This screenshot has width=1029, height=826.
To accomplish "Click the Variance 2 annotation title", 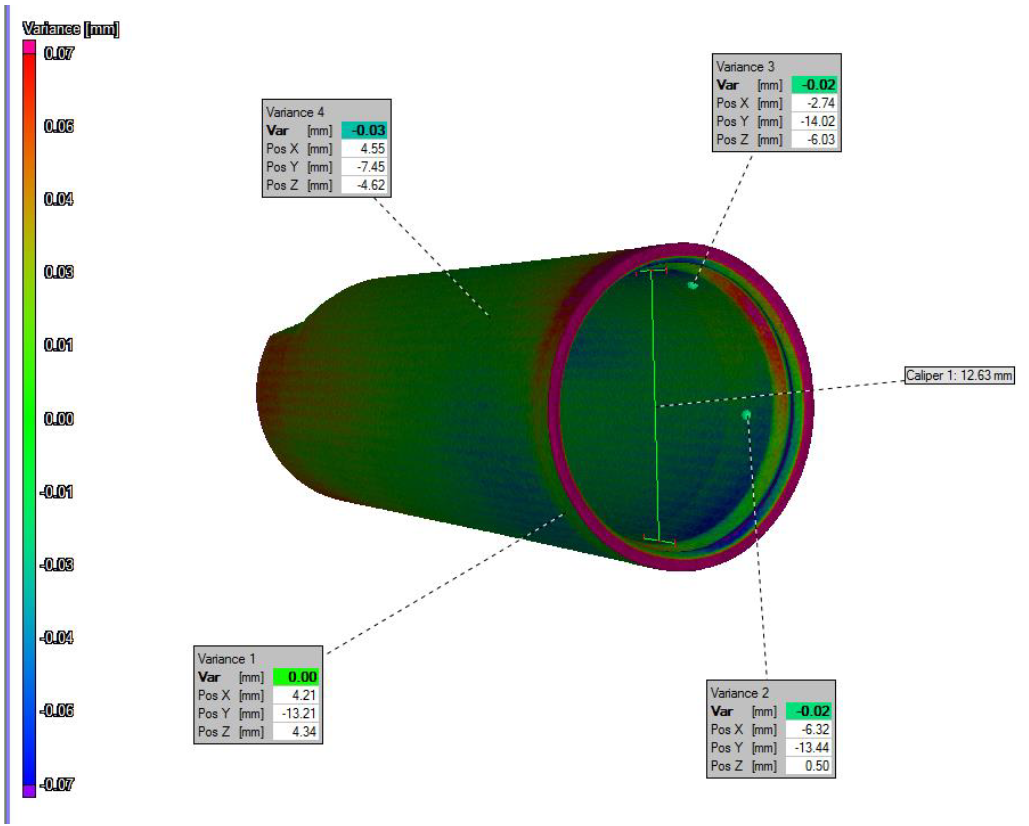I will pyautogui.click(x=739, y=693).
